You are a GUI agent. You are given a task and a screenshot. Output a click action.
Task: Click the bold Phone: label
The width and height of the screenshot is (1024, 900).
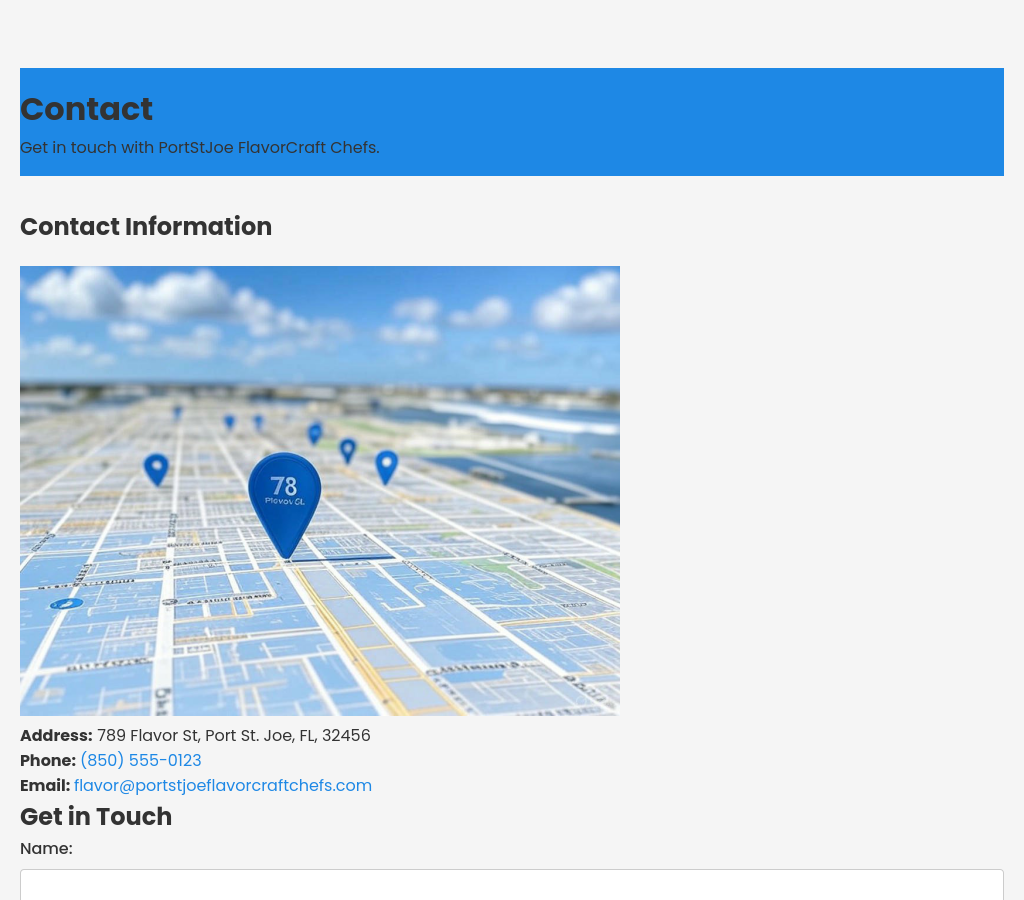pos(48,761)
